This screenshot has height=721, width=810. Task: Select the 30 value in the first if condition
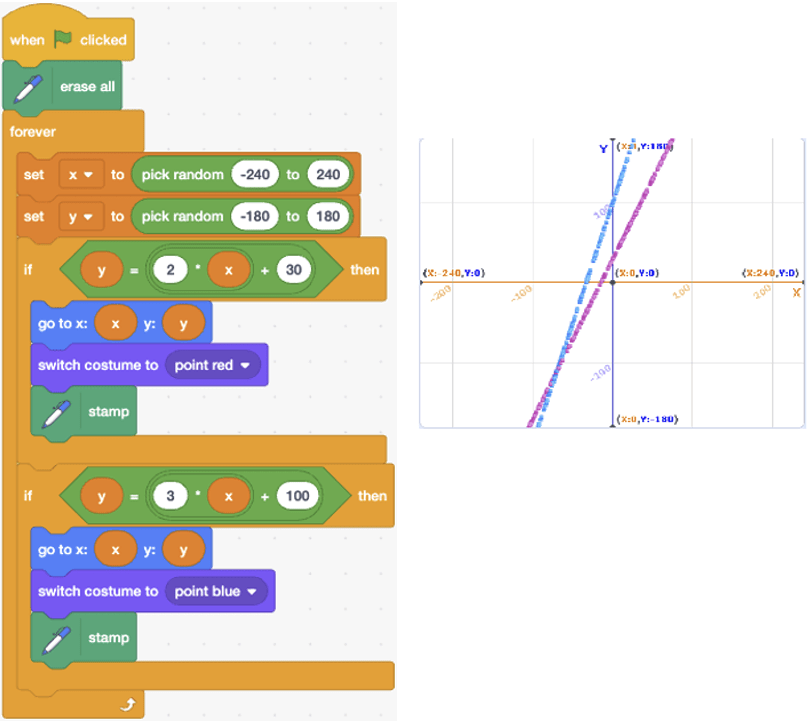point(294,270)
